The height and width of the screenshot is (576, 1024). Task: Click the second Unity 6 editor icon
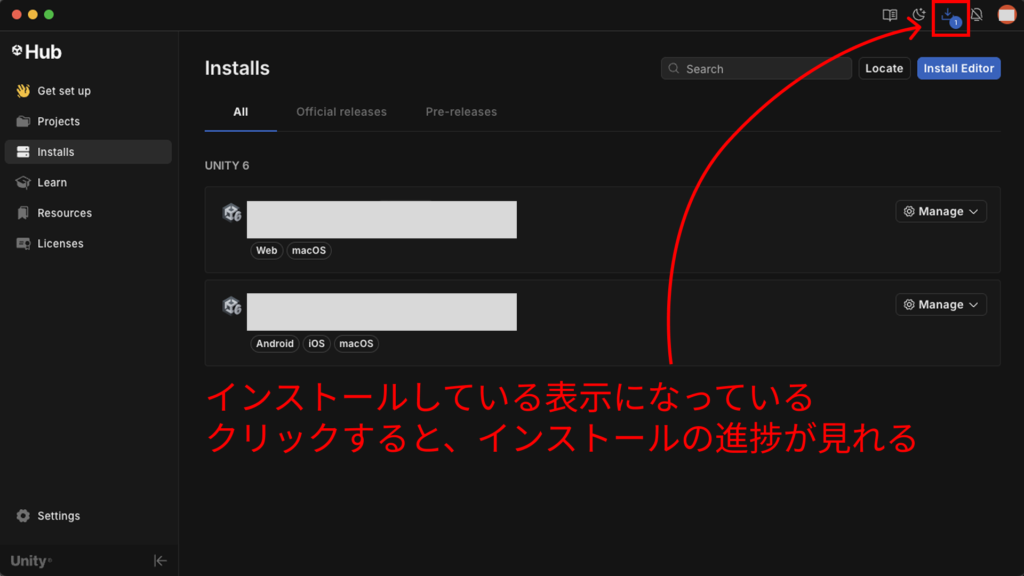click(x=232, y=306)
